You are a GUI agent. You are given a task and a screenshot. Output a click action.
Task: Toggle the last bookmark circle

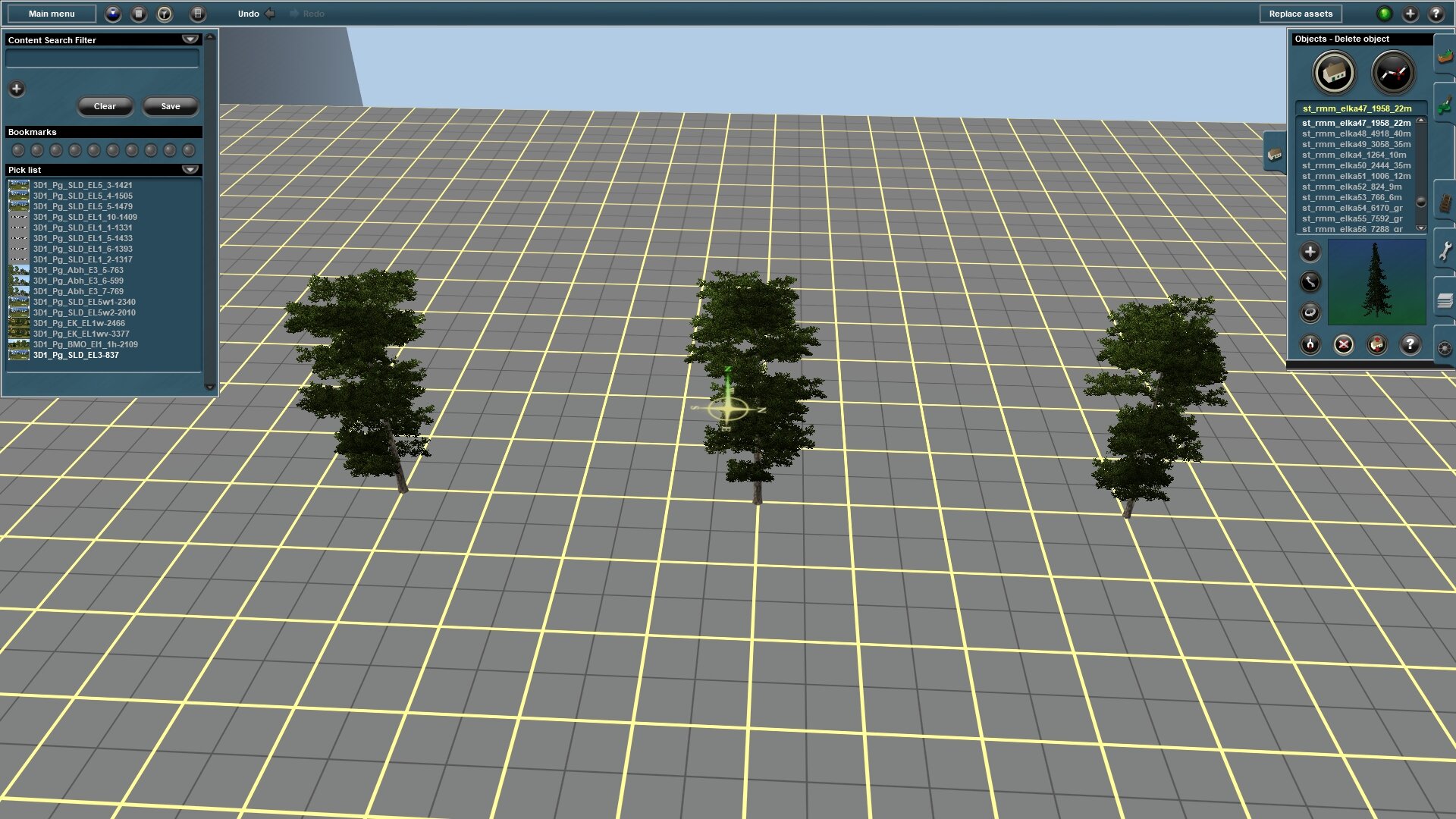pyautogui.click(x=189, y=150)
